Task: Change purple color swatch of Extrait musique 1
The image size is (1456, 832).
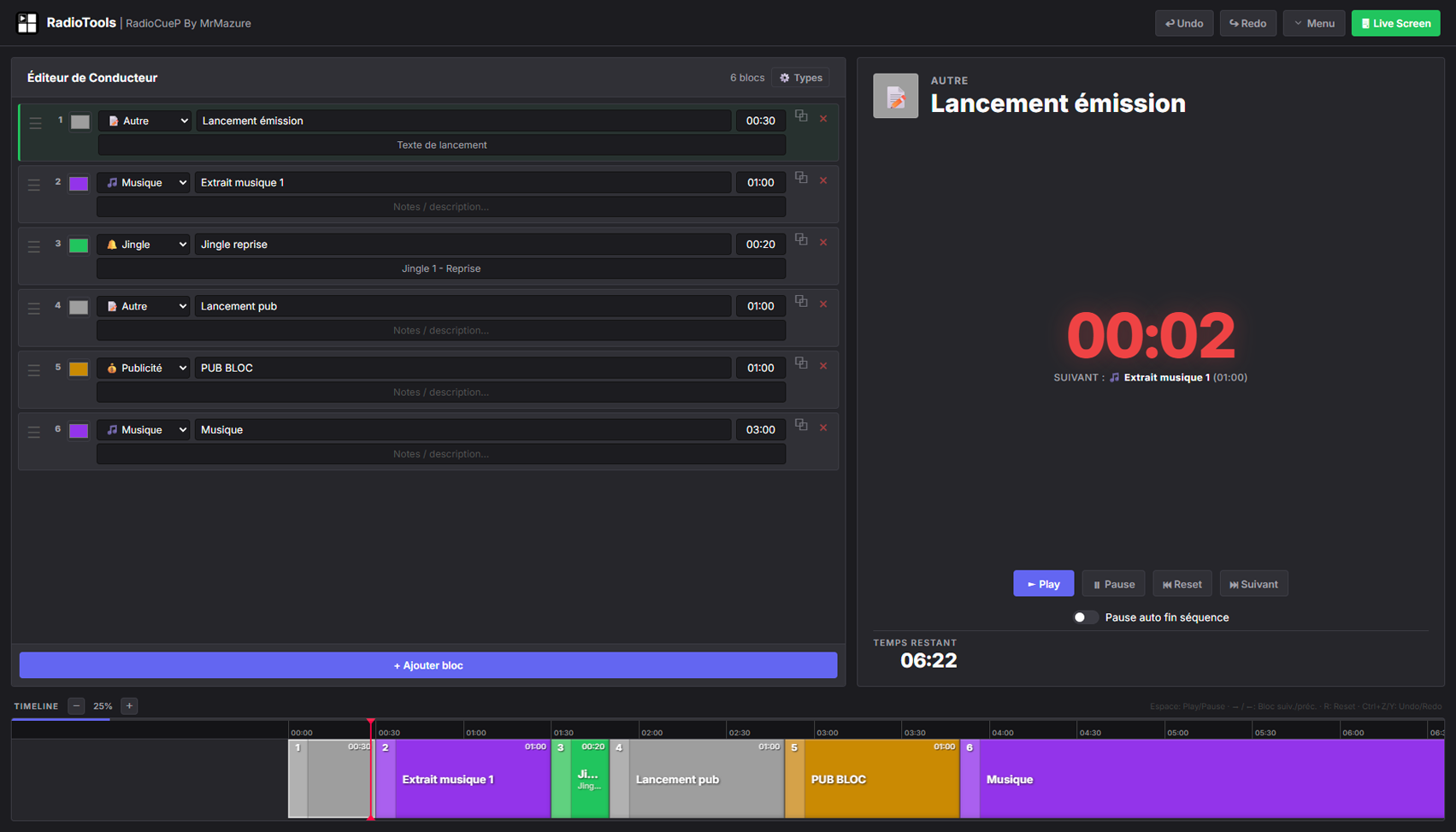Action: [79, 183]
